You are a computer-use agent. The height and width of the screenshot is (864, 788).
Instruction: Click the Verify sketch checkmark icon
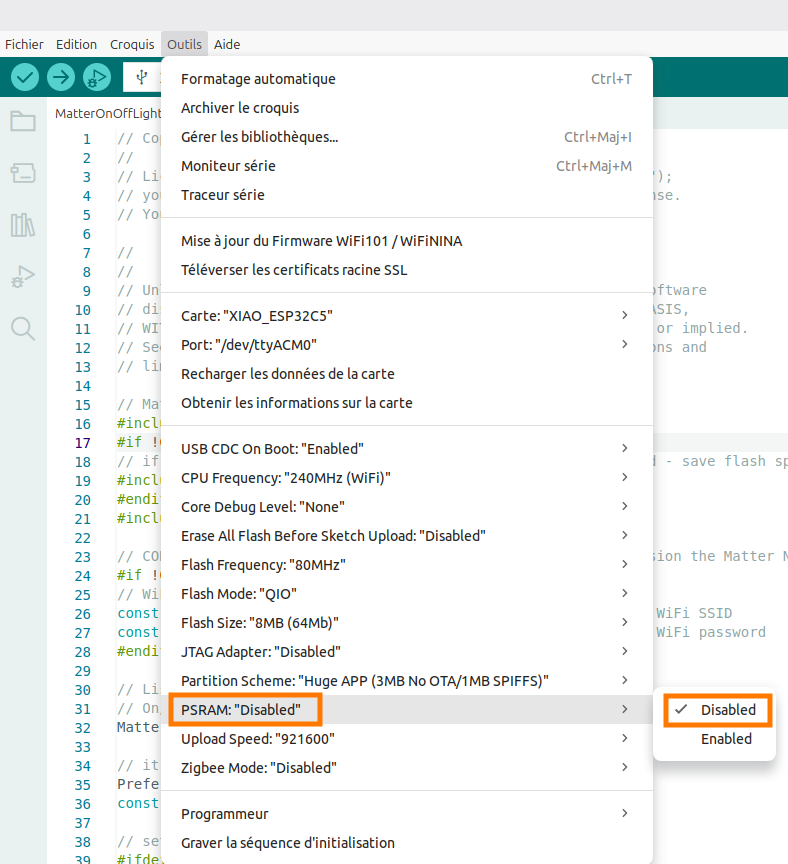pos(25,77)
